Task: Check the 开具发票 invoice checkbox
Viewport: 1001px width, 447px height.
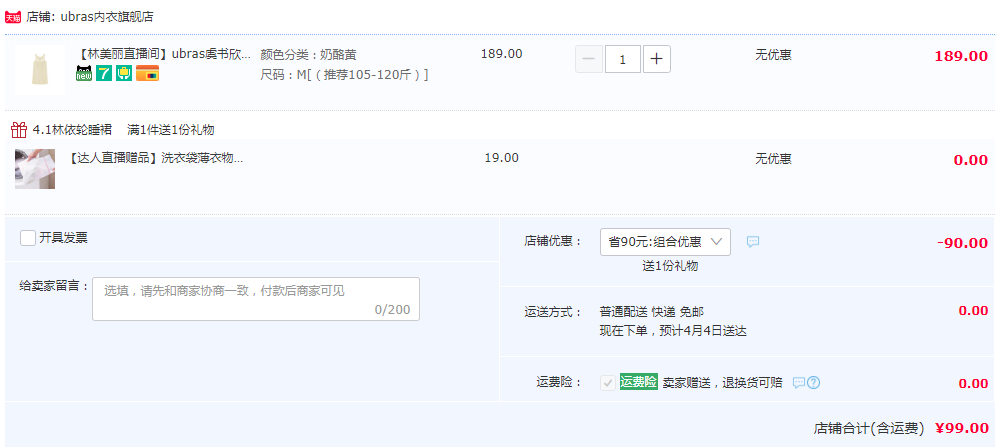Action: (x=27, y=238)
